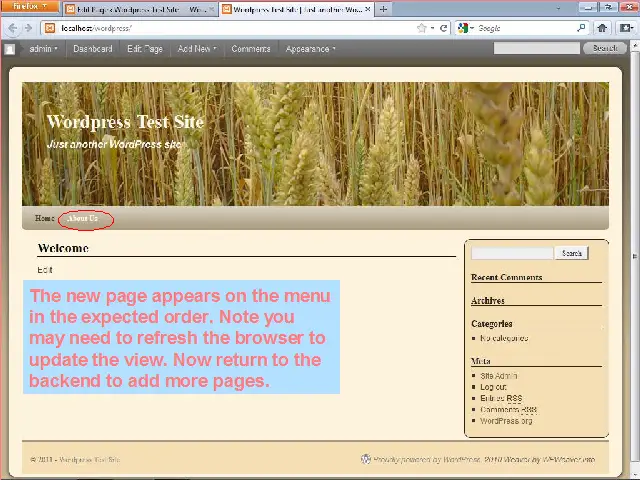Go to the browser home page

(602, 28)
